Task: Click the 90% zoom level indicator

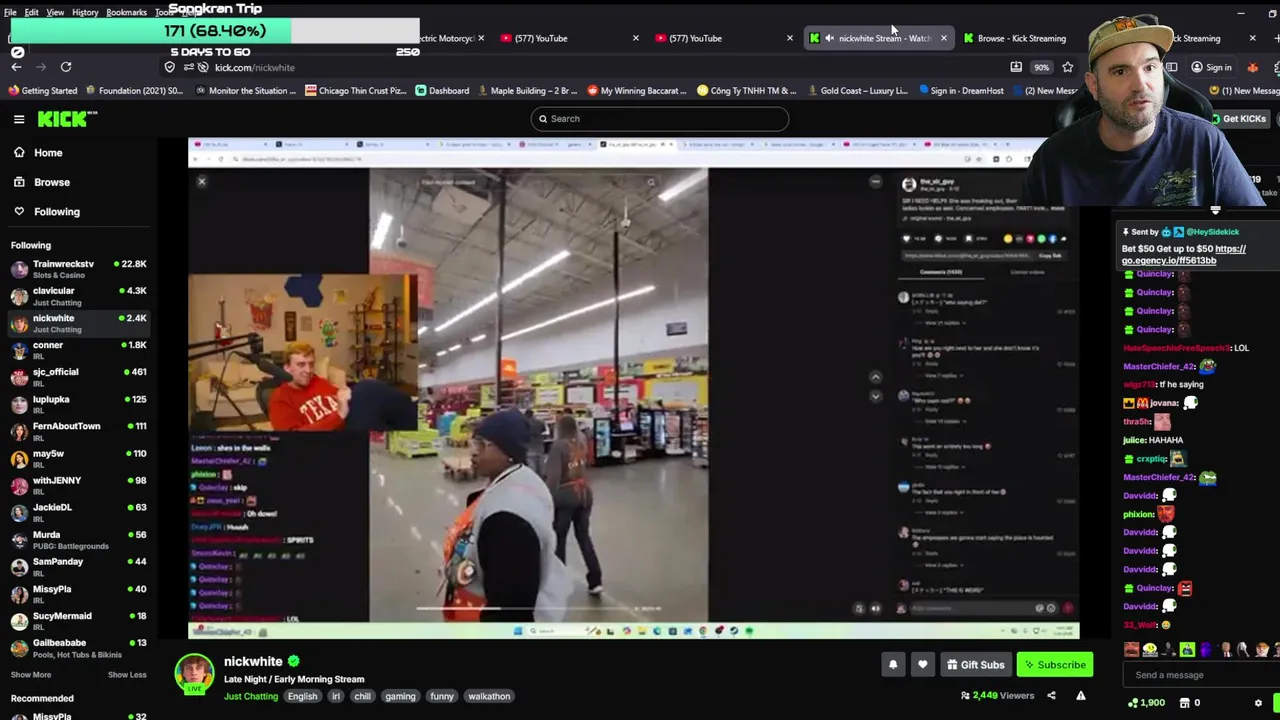Action: [x=1042, y=67]
